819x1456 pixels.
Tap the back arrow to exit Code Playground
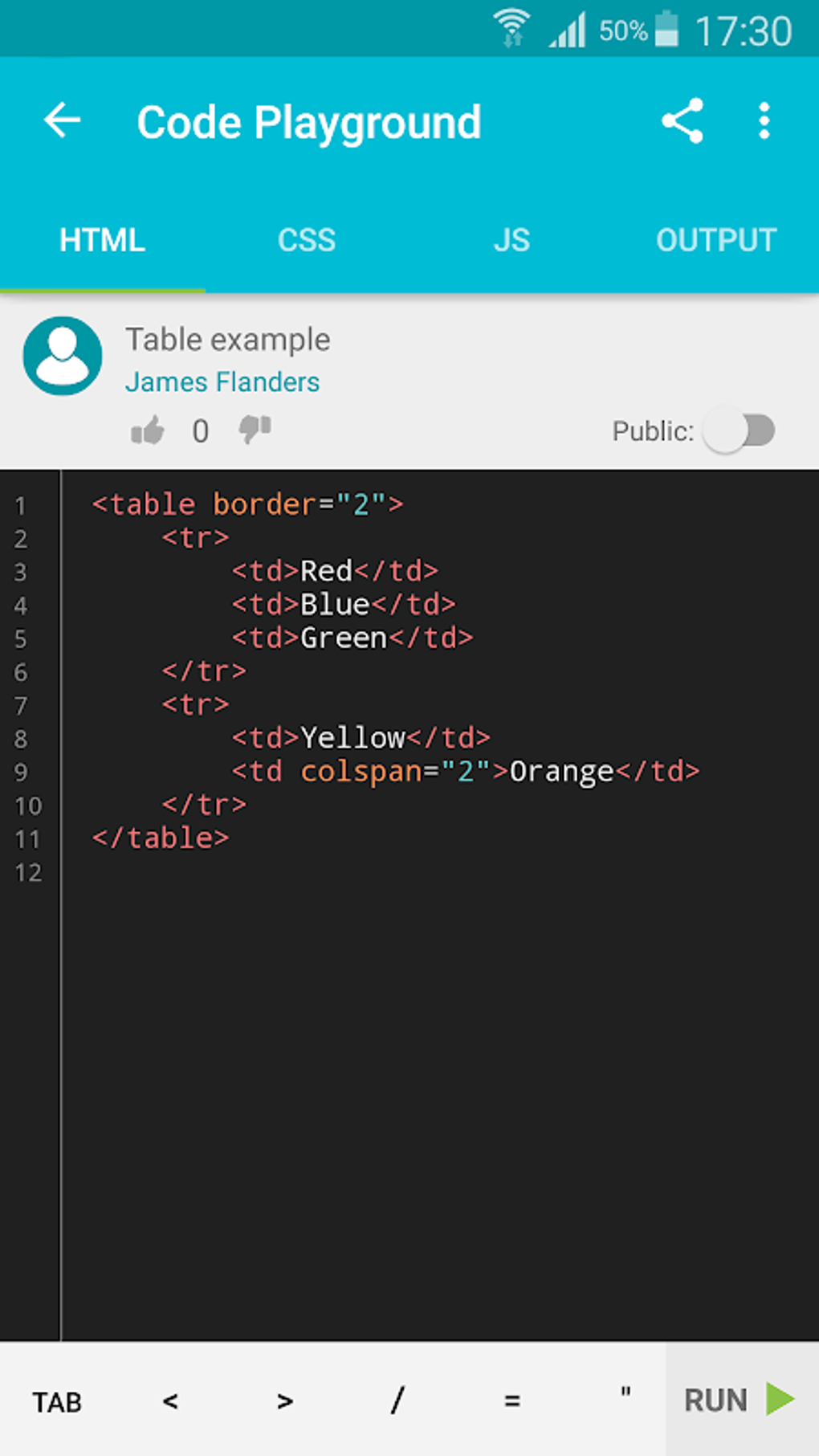(x=61, y=121)
